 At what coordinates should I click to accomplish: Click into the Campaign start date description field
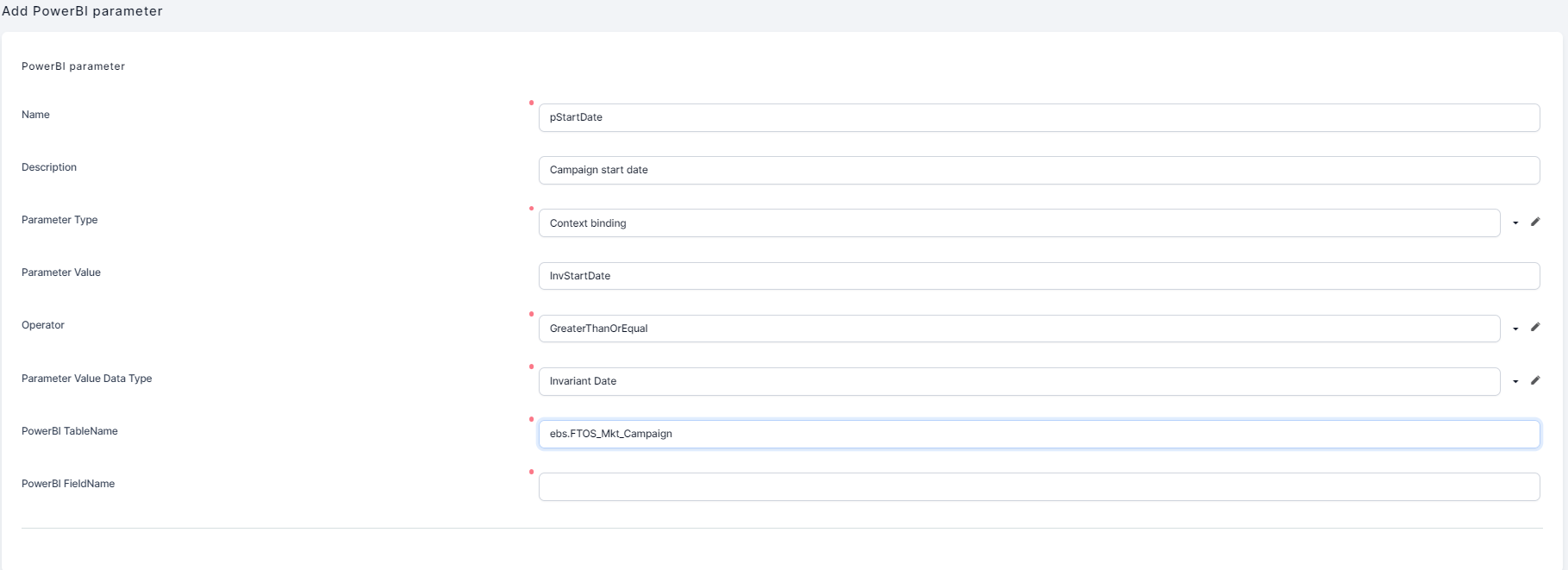[1039, 171]
